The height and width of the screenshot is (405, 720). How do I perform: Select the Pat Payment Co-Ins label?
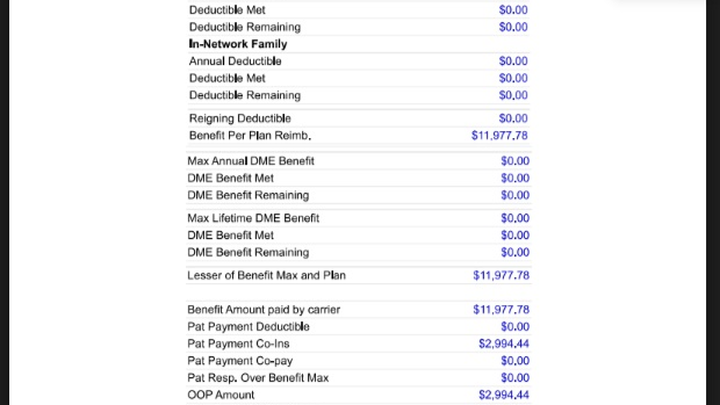pyautogui.click(x=236, y=344)
